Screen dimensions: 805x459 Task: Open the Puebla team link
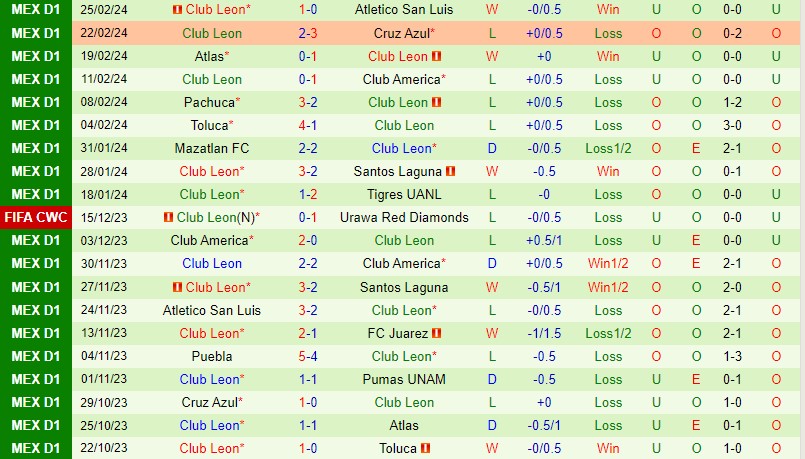pyautogui.click(x=212, y=356)
